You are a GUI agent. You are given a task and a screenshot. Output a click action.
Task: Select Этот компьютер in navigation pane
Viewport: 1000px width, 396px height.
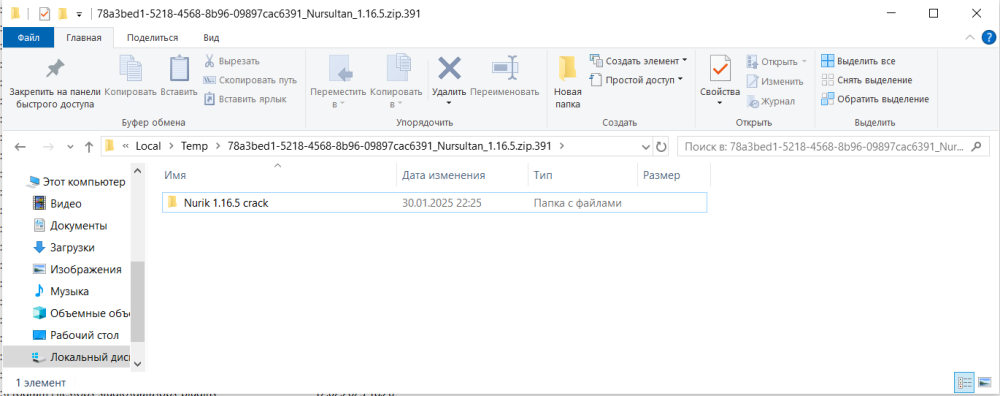77,182
